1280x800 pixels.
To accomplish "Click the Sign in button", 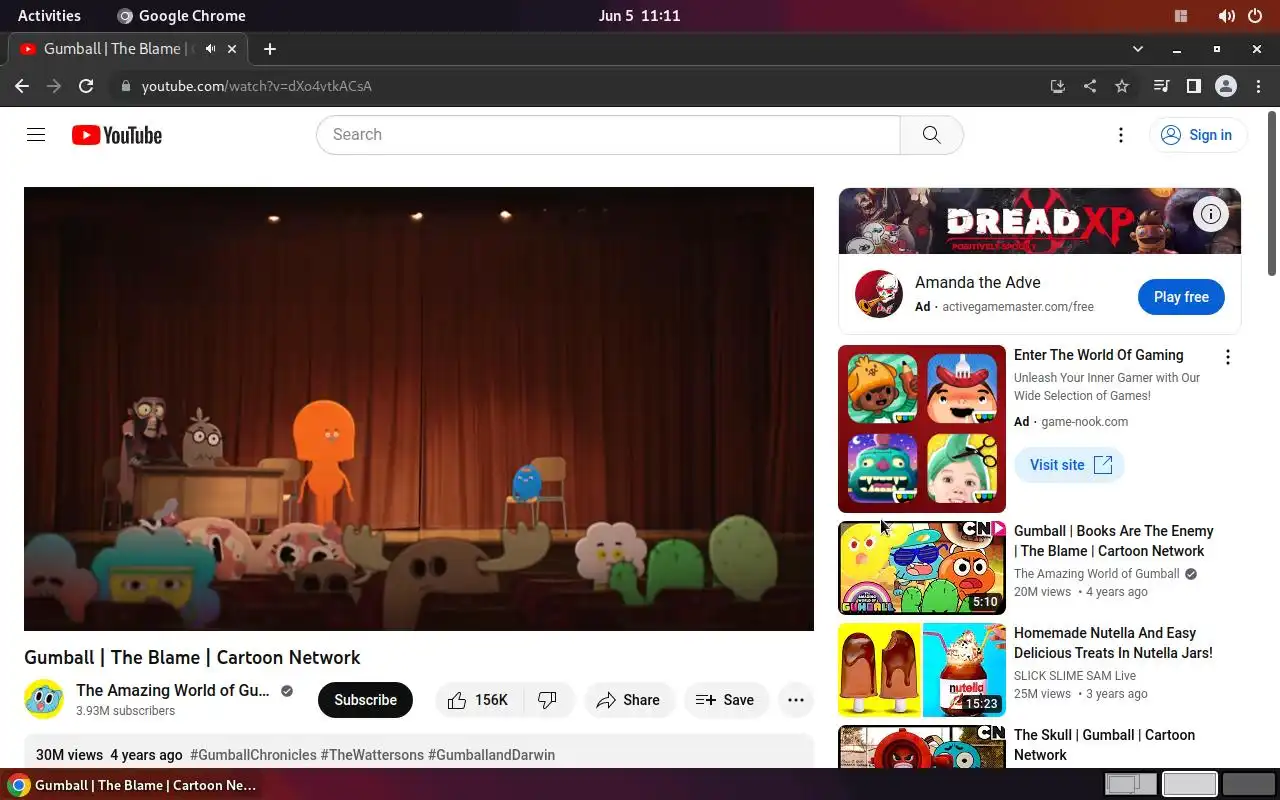I will [x=1197, y=135].
